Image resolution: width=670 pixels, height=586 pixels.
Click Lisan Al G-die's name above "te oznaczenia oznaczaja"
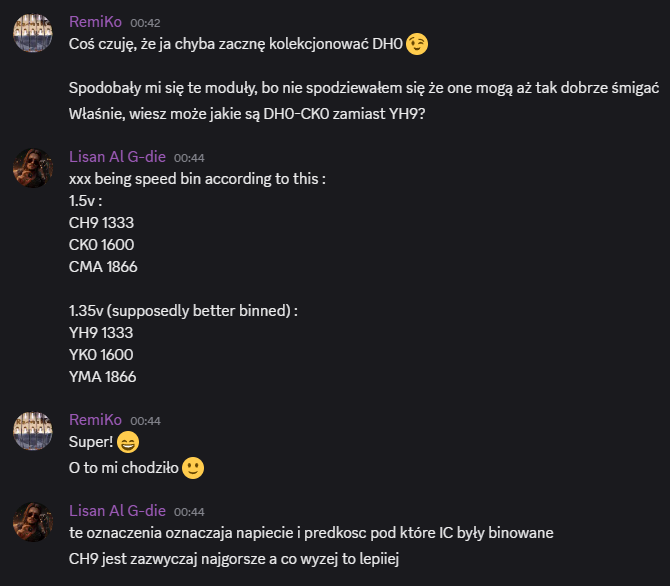(117, 510)
